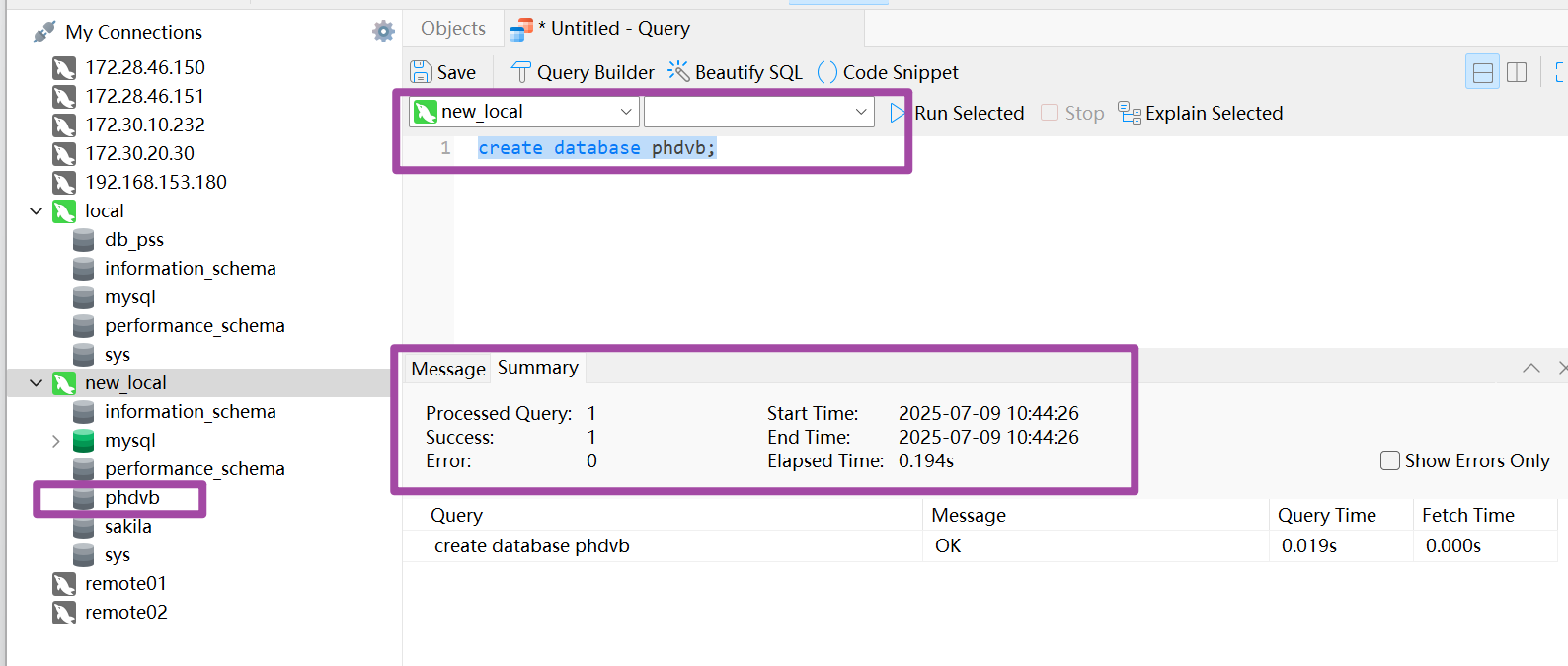Select the highlighted SQL text on line 1
Screen dimensions: 1568x666
click(x=594, y=147)
